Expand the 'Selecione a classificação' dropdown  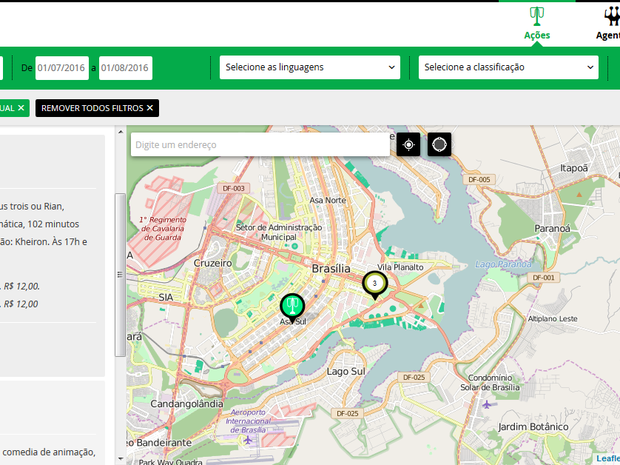(509, 67)
